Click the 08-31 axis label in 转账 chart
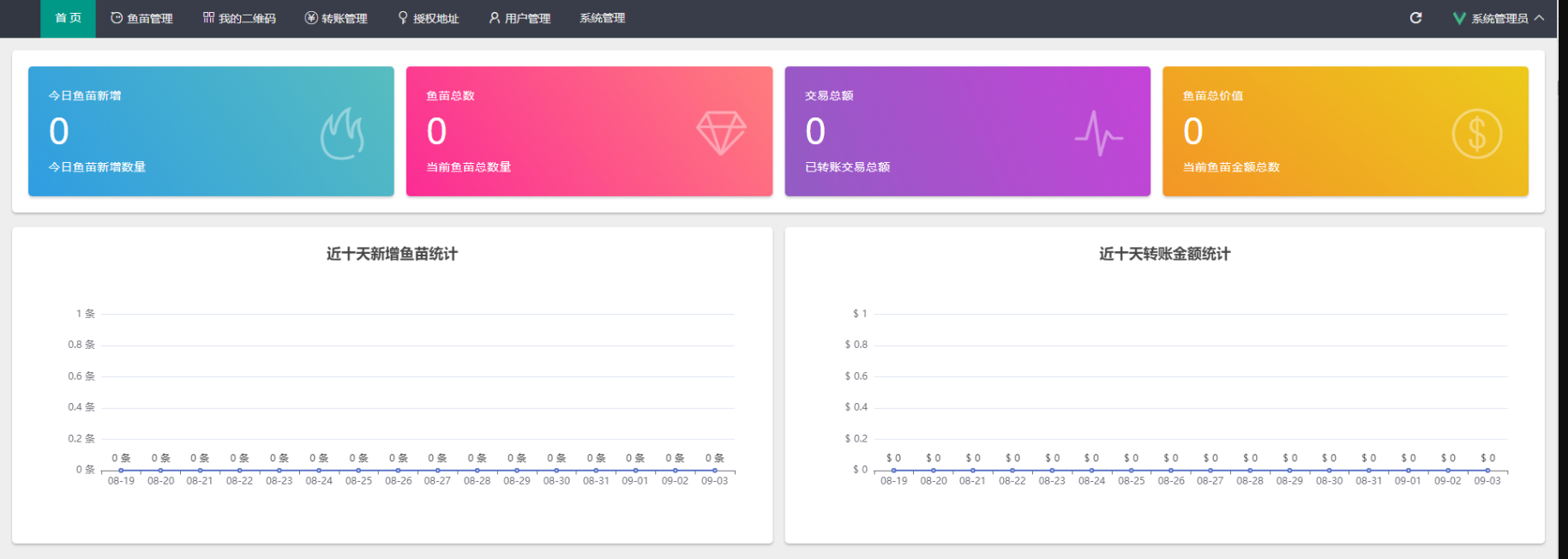The height and width of the screenshot is (559, 1568). (1369, 481)
